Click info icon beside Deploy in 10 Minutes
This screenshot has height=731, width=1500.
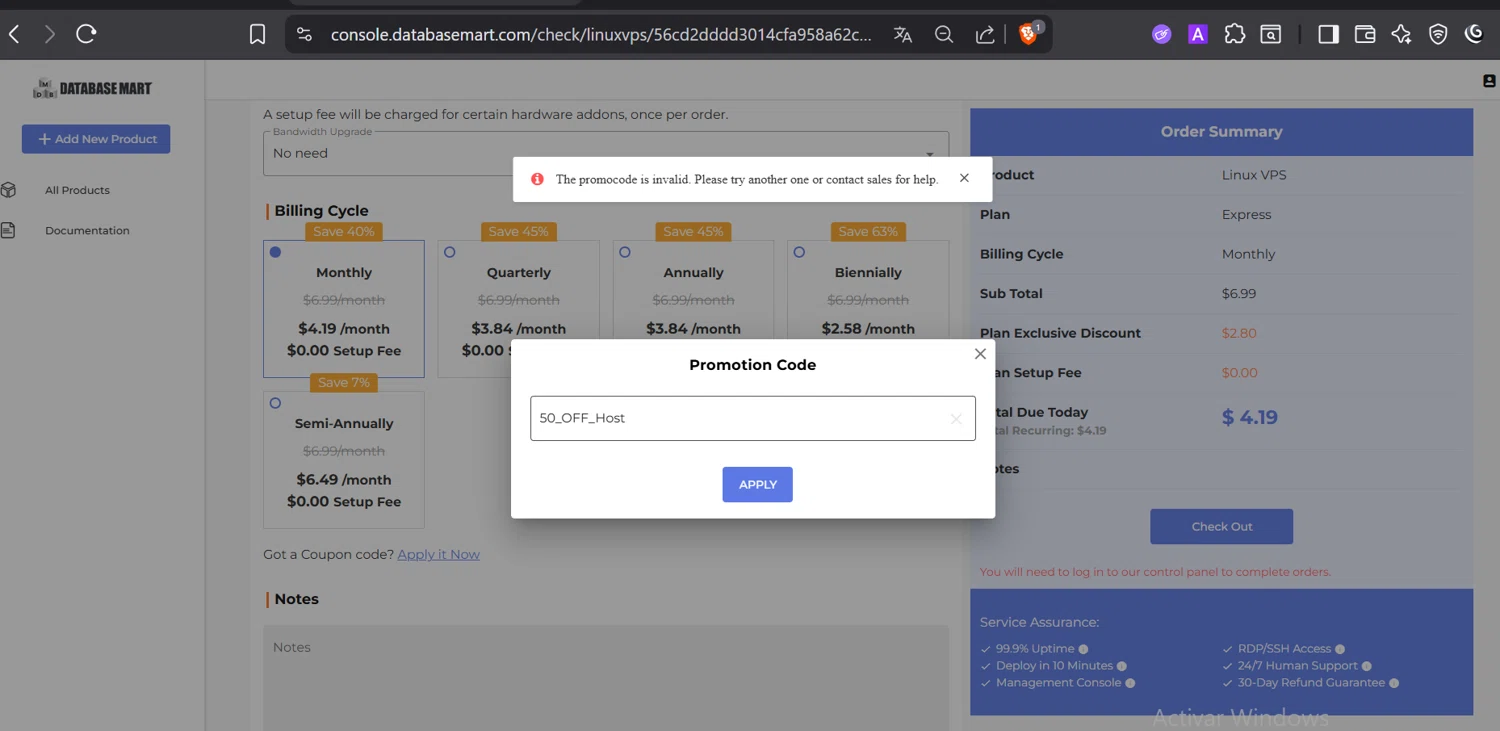(x=1122, y=666)
